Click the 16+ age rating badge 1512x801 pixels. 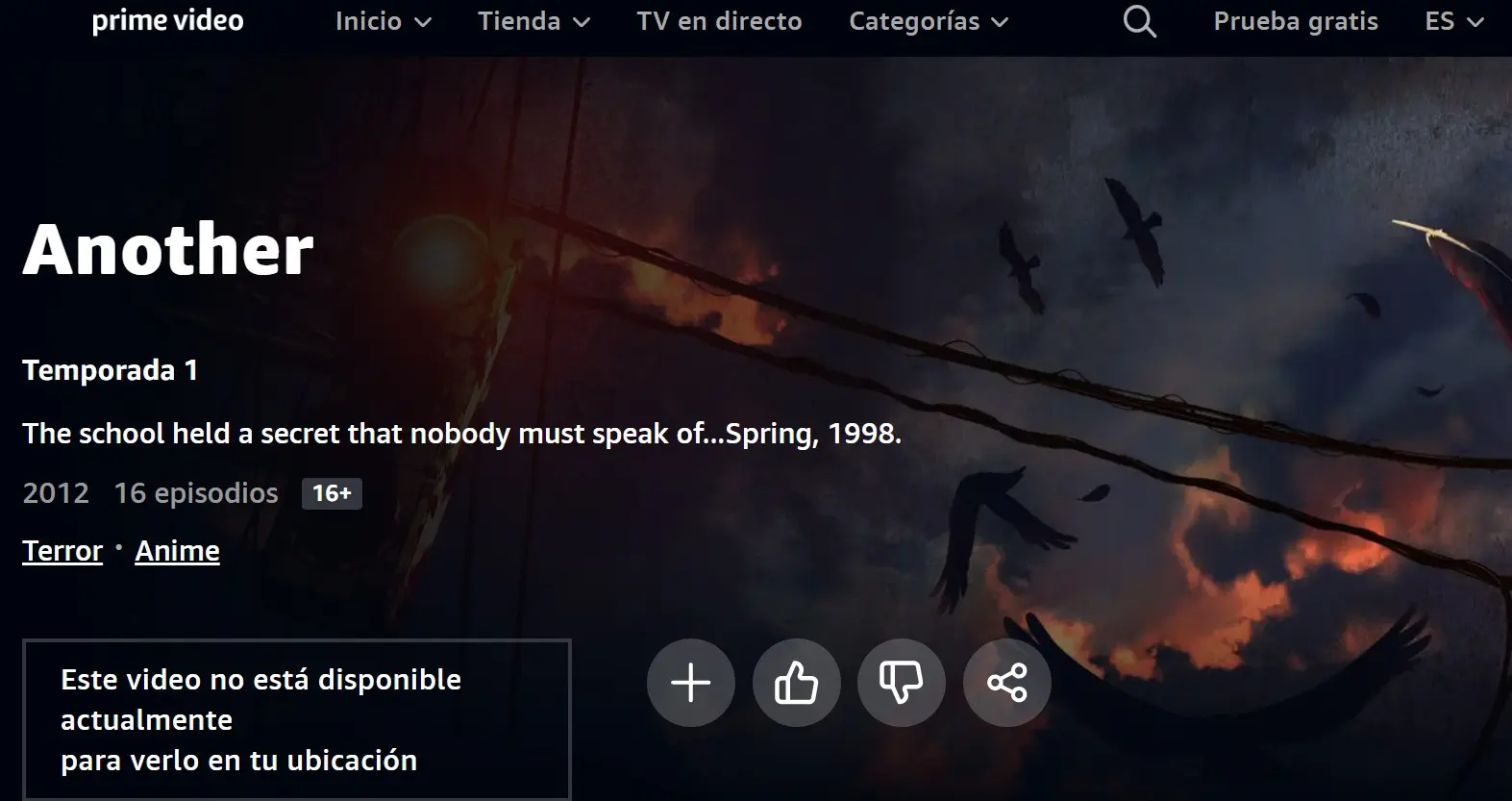[332, 493]
